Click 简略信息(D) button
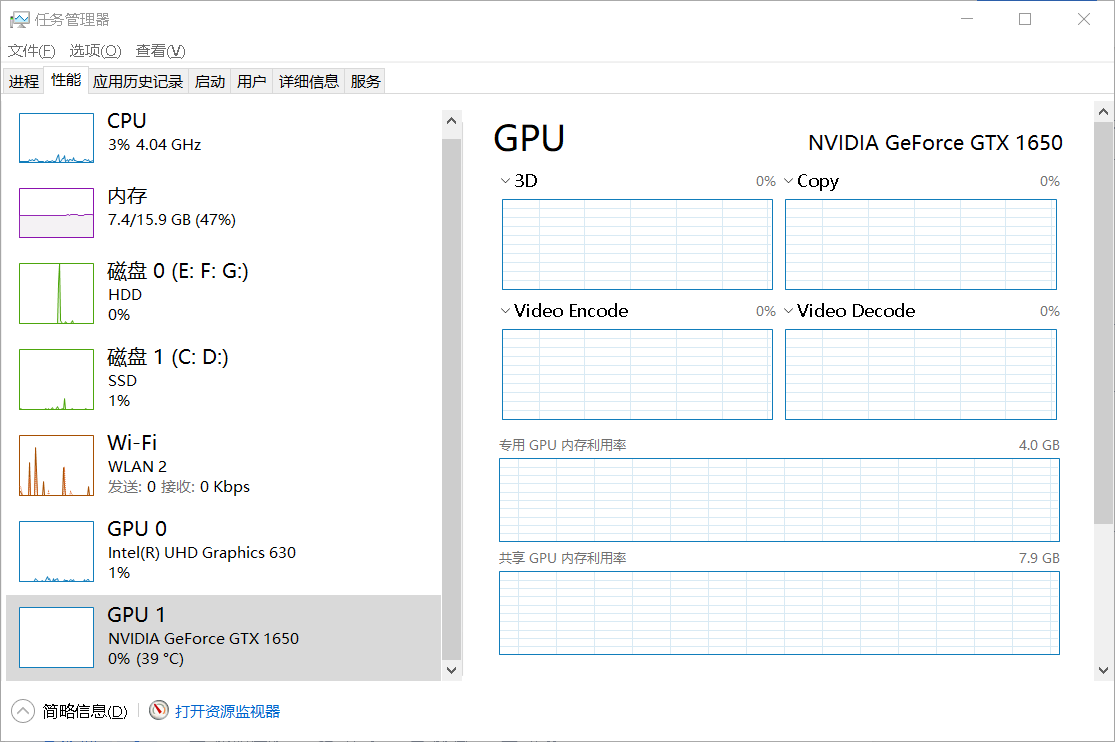 (x=85, y=711)
